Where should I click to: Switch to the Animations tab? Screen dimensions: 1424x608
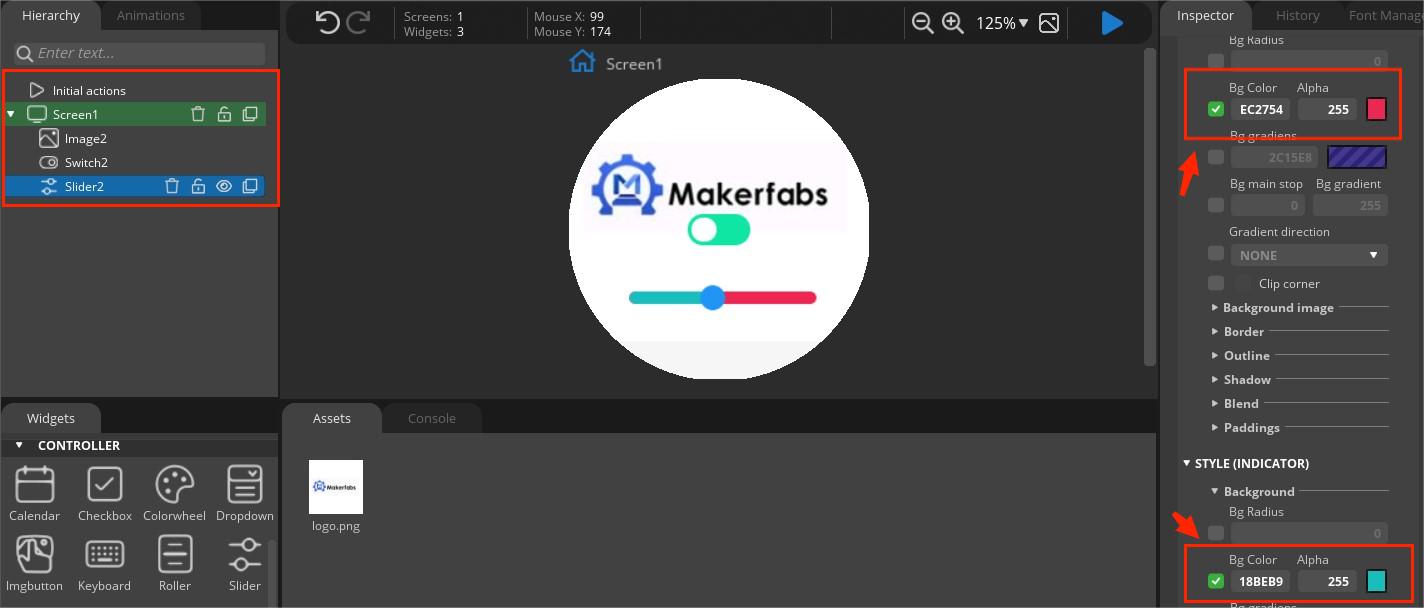tap(151, 15)
